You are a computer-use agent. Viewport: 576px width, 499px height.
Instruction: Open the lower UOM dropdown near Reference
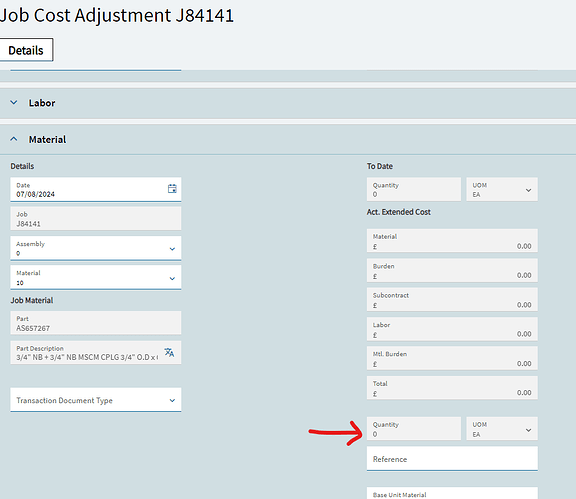528,430
